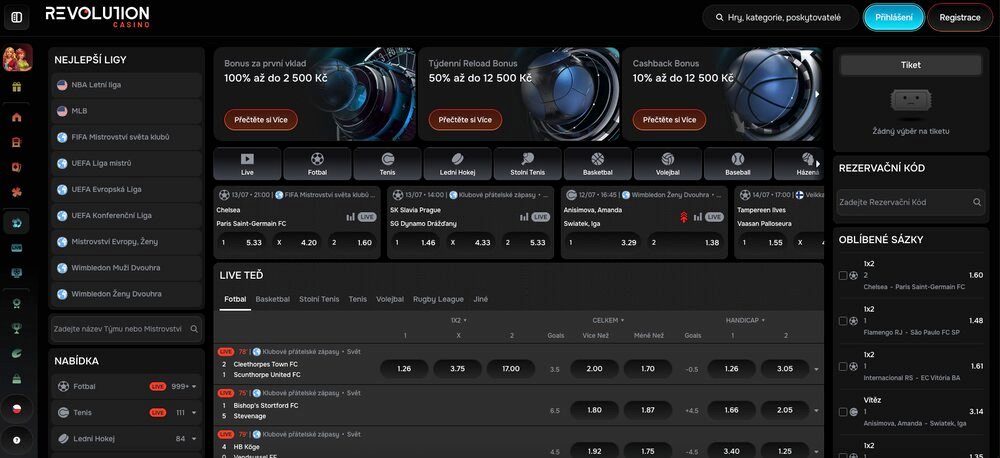This screenshot has height=458, width=1000.
Task: Click the search icon in team name field
Action: coord(194,329)
